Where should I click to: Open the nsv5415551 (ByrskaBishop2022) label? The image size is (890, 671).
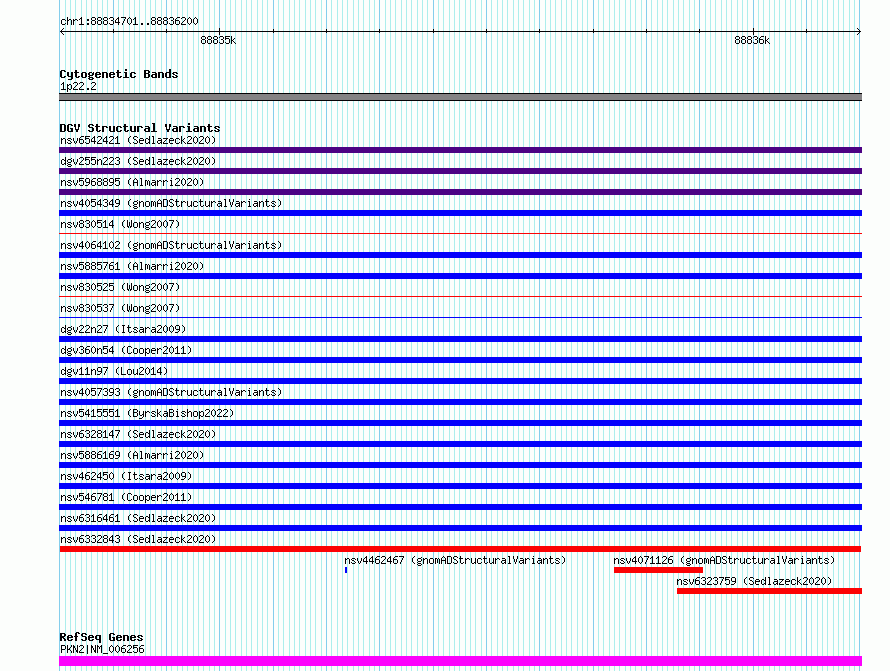(147, 413)
